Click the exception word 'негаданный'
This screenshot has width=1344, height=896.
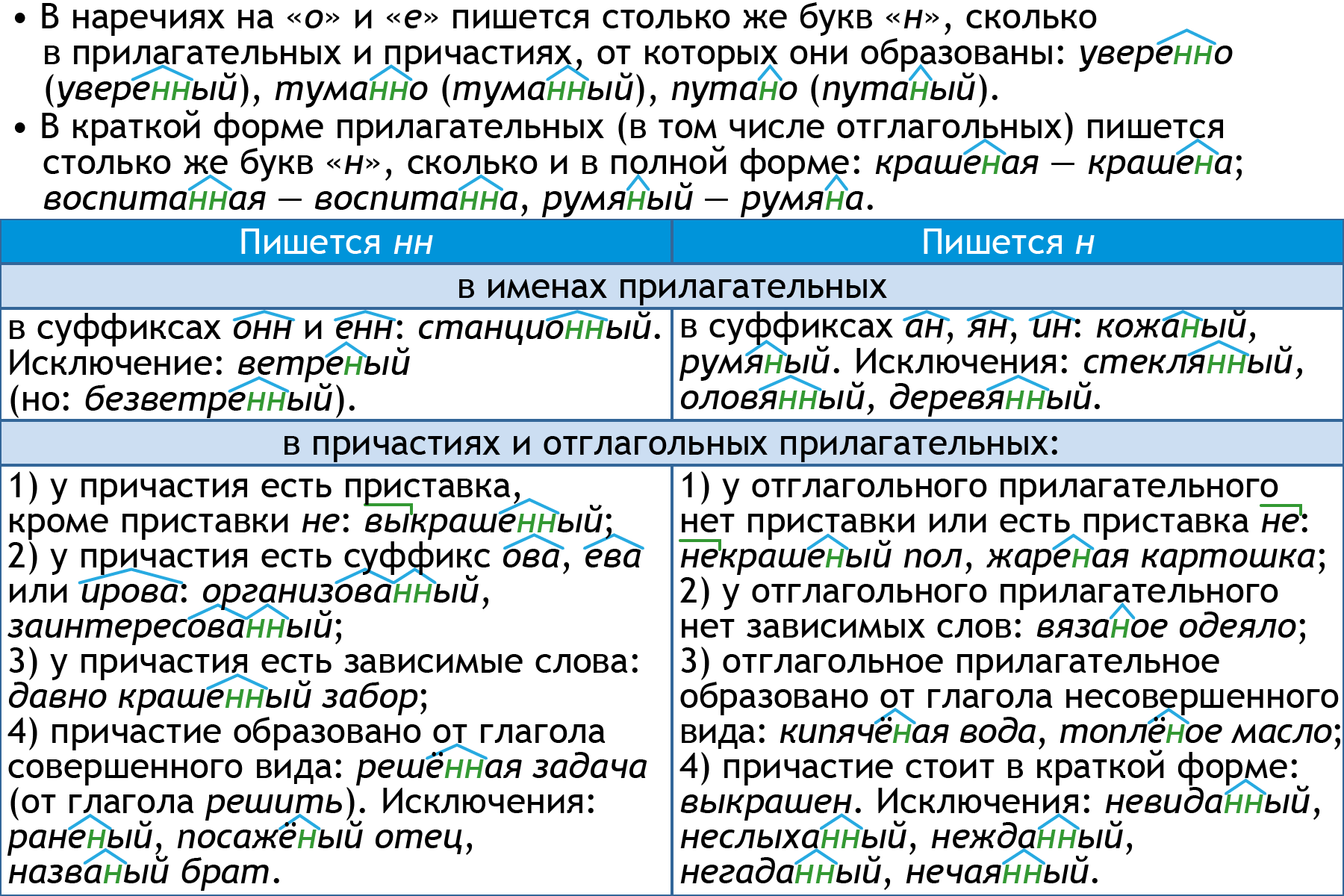[781, 872]
